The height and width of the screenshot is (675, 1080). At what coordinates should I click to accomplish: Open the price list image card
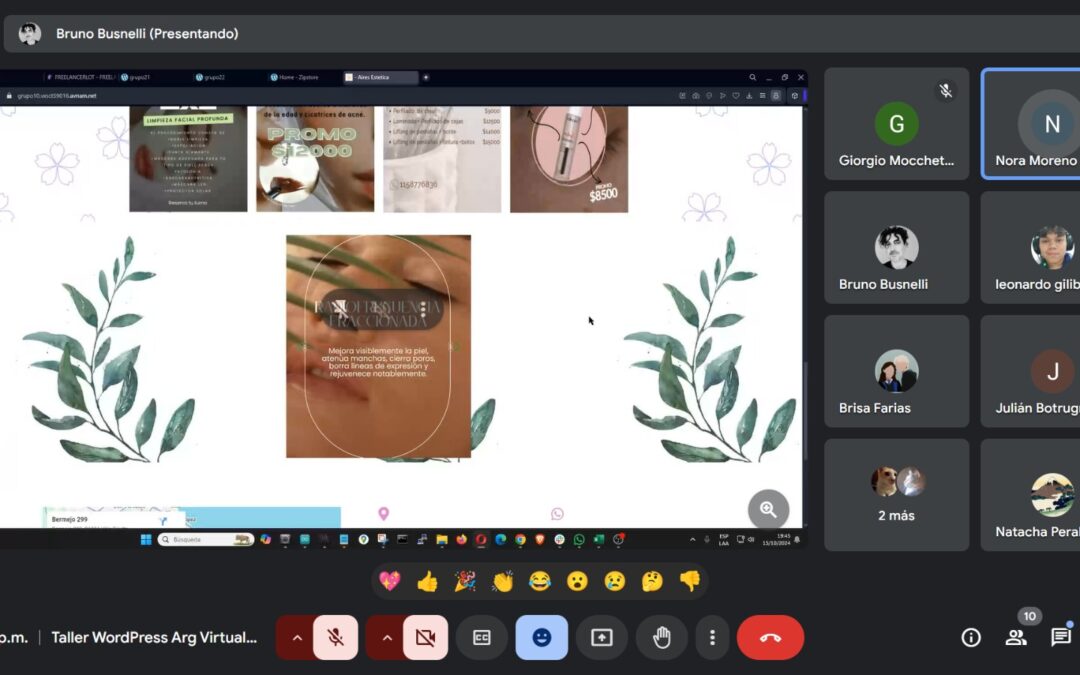(x=442, y=158)
